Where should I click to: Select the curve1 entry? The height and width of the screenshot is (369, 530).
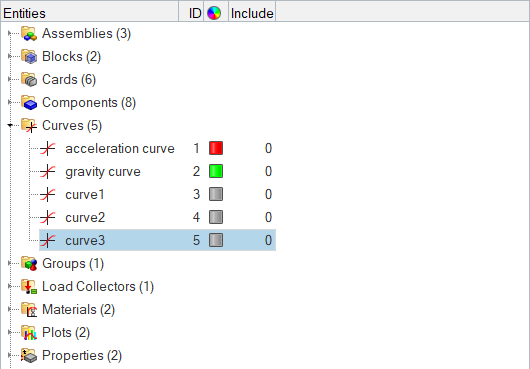click(85, 194)
